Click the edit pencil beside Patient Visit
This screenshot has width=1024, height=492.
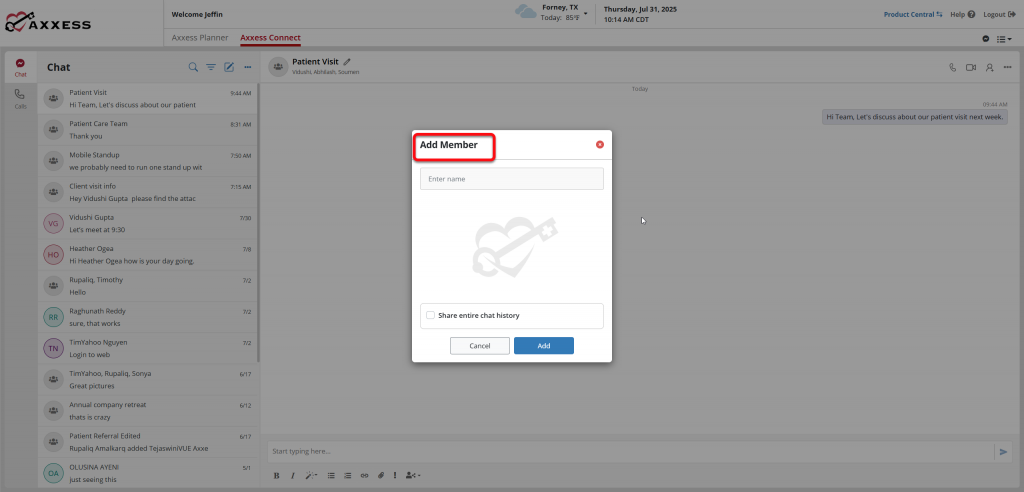[x=348, y=62]
